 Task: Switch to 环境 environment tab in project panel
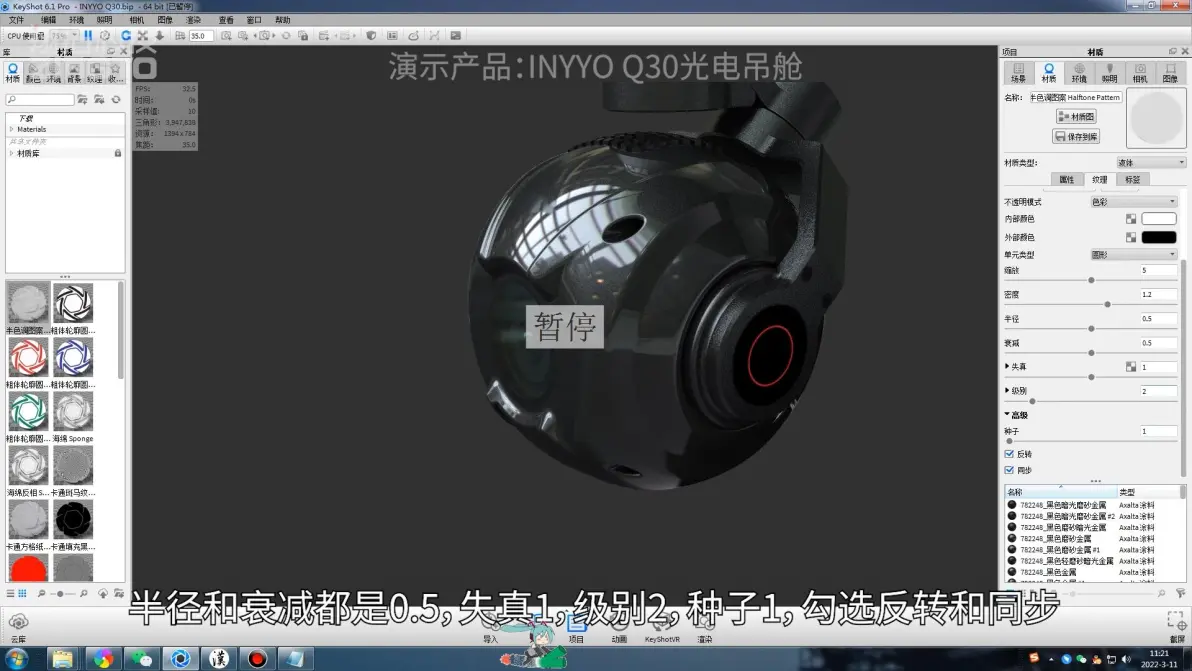point(1079,73)
